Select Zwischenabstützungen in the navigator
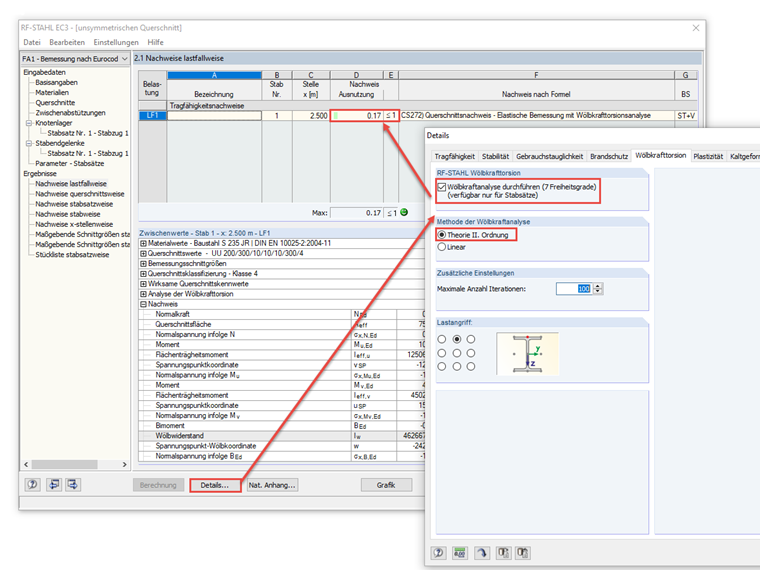Image resolution: width=760 pixels, height=570 pixels. 70,113
